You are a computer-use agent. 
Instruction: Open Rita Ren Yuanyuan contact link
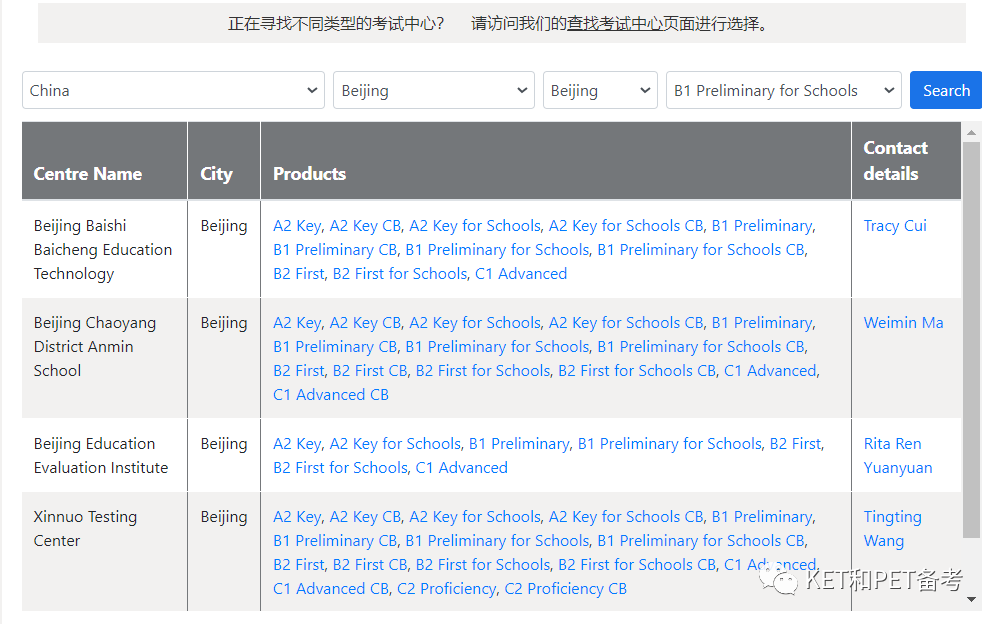coord(898,456)
